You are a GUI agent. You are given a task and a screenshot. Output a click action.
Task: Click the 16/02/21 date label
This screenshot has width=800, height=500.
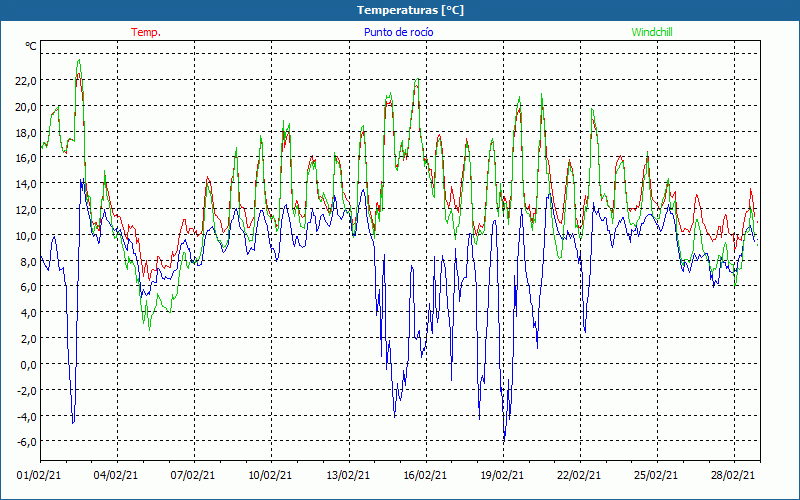pos(425,476)
